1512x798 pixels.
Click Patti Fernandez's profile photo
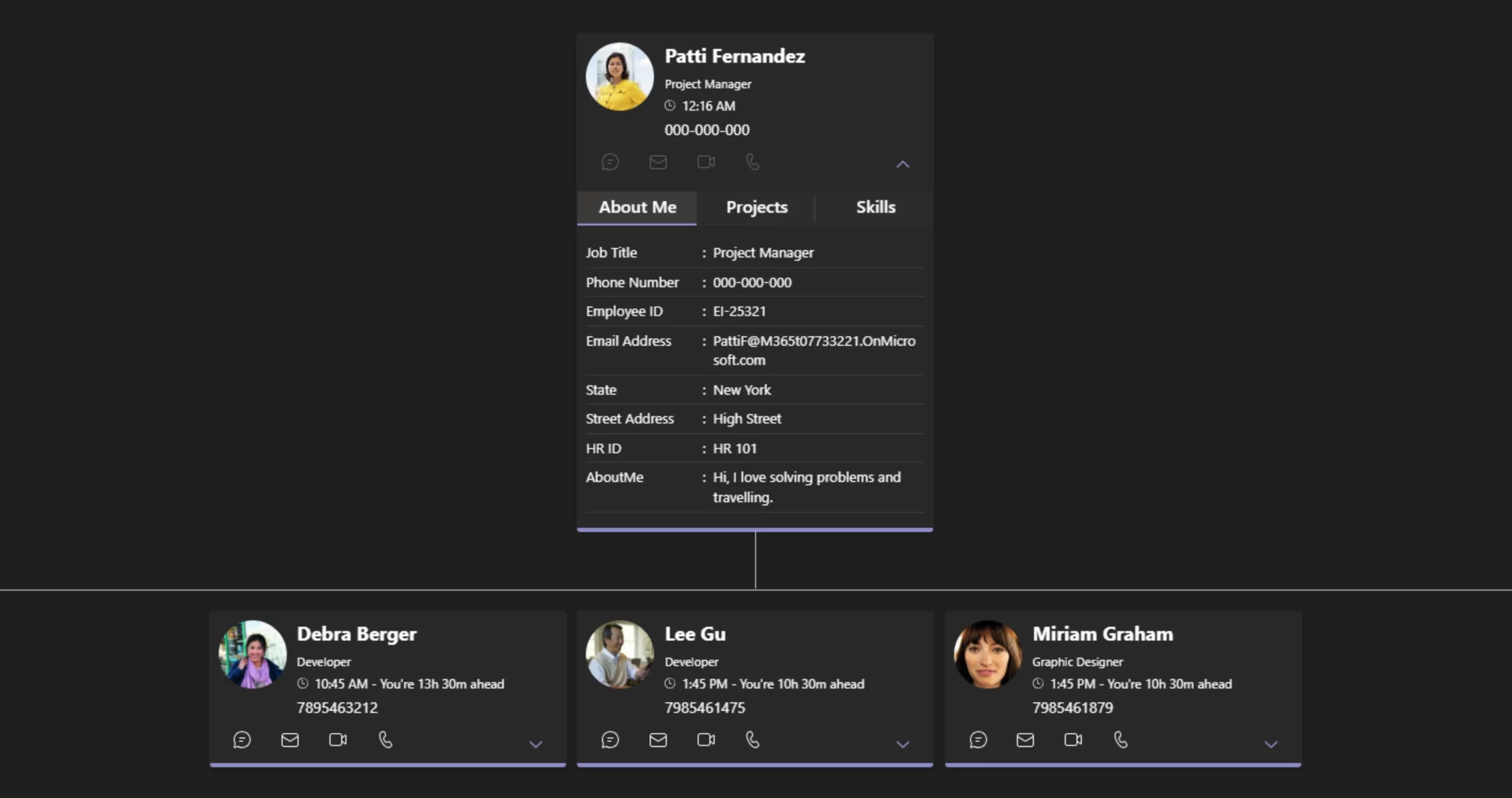(620, 77)
